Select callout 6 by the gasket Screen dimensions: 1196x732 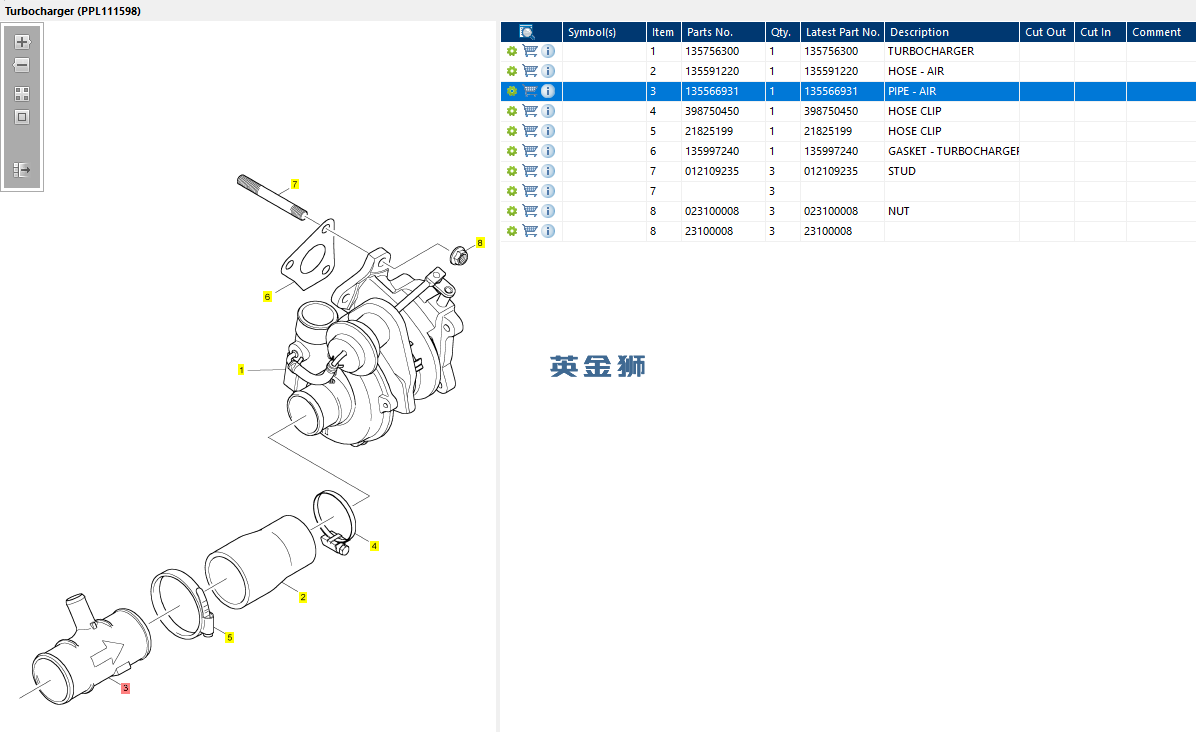click(x=267, y=297)
